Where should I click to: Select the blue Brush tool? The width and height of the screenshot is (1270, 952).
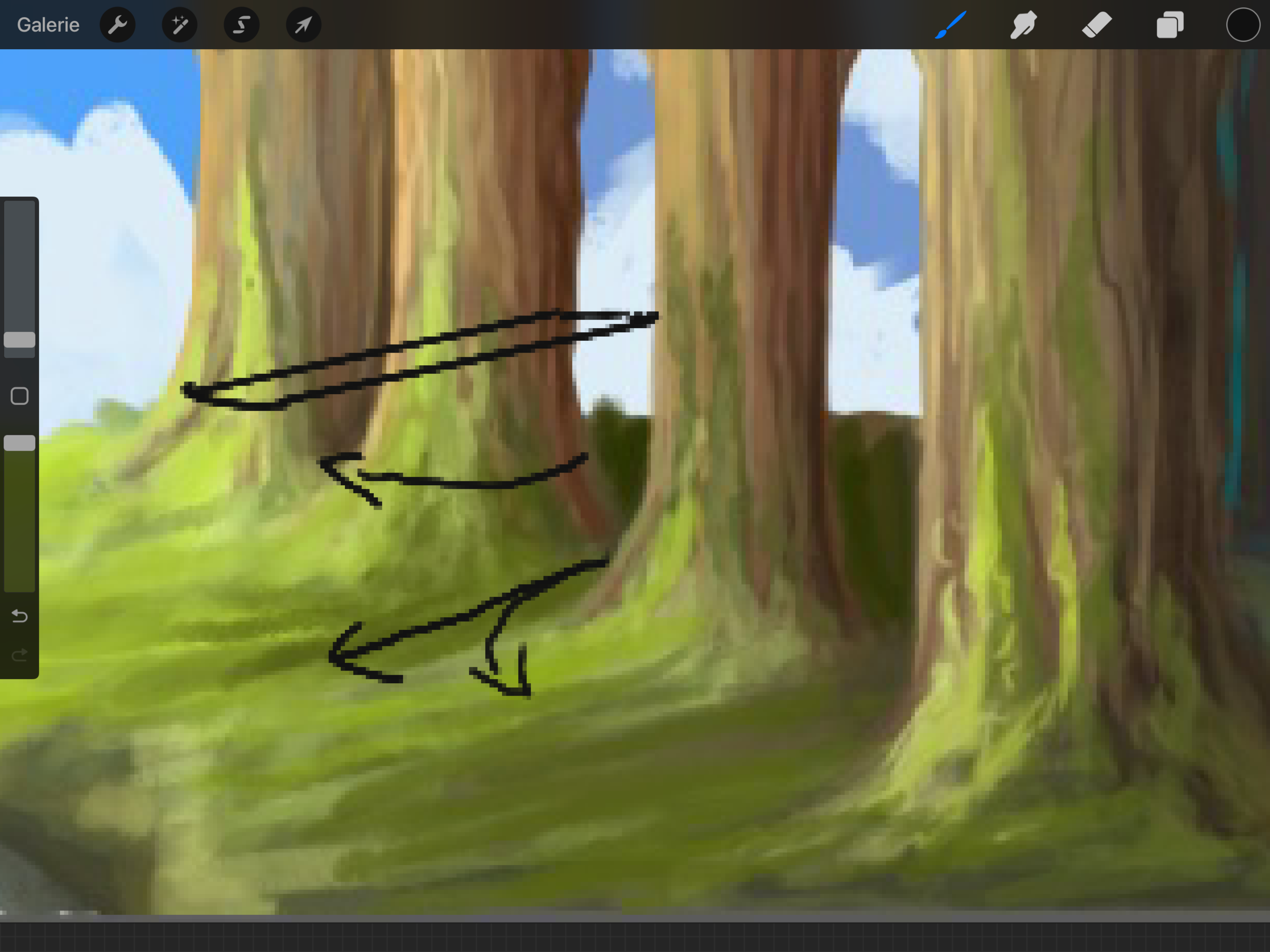(951, 25)
